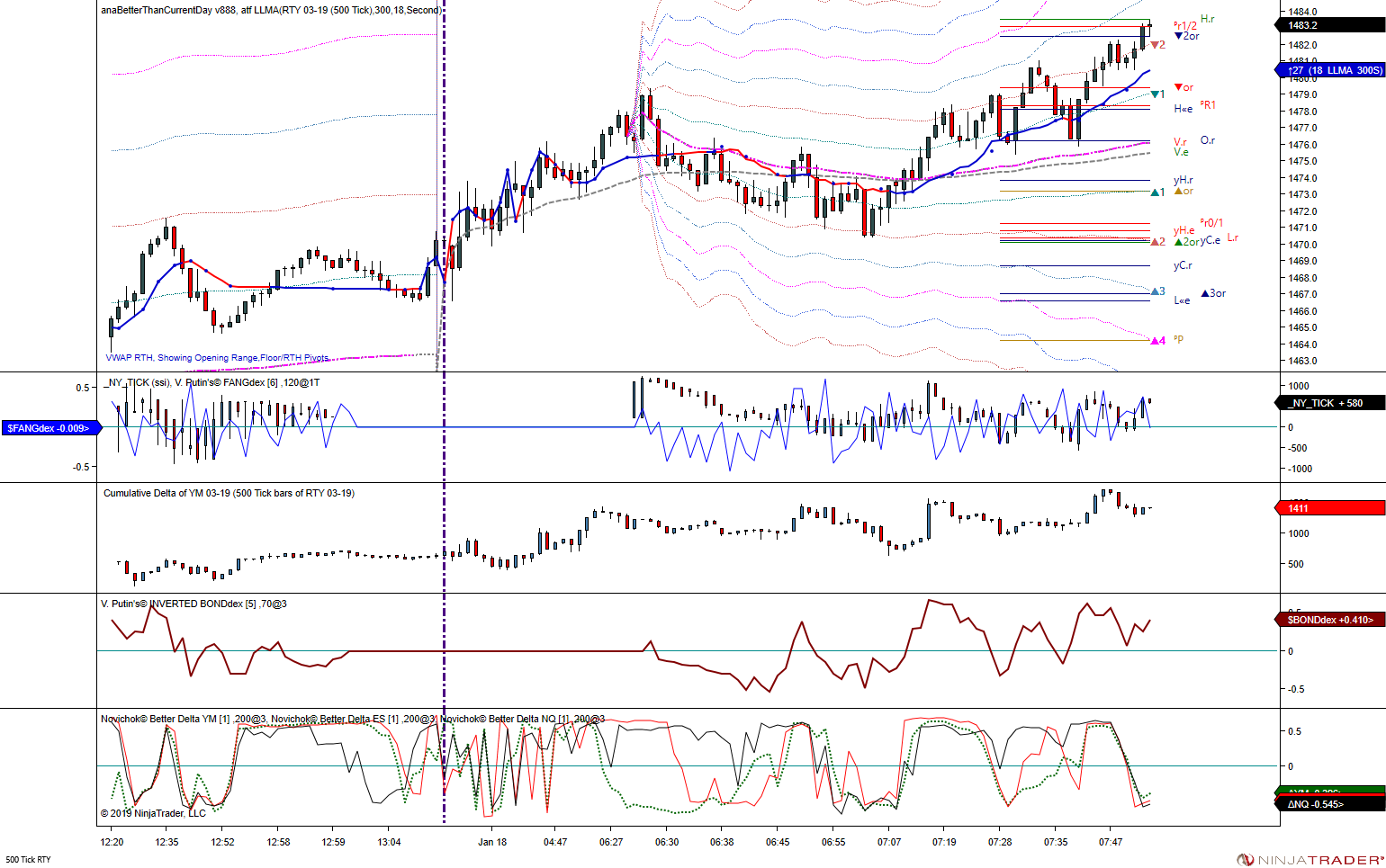Click the 12:20 time axis label

(x=112, y=842)
